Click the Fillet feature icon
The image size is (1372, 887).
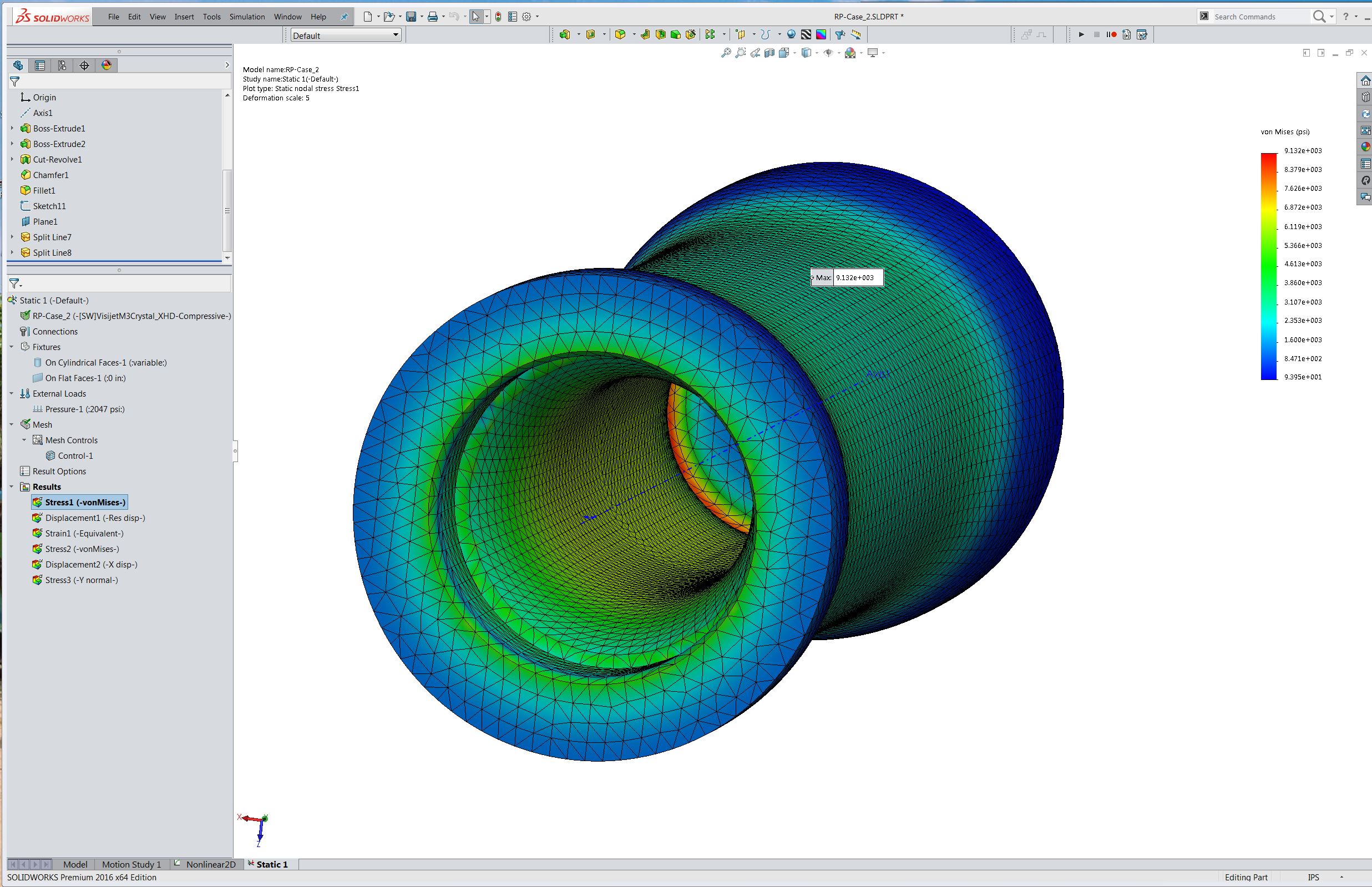click(620, 34)
